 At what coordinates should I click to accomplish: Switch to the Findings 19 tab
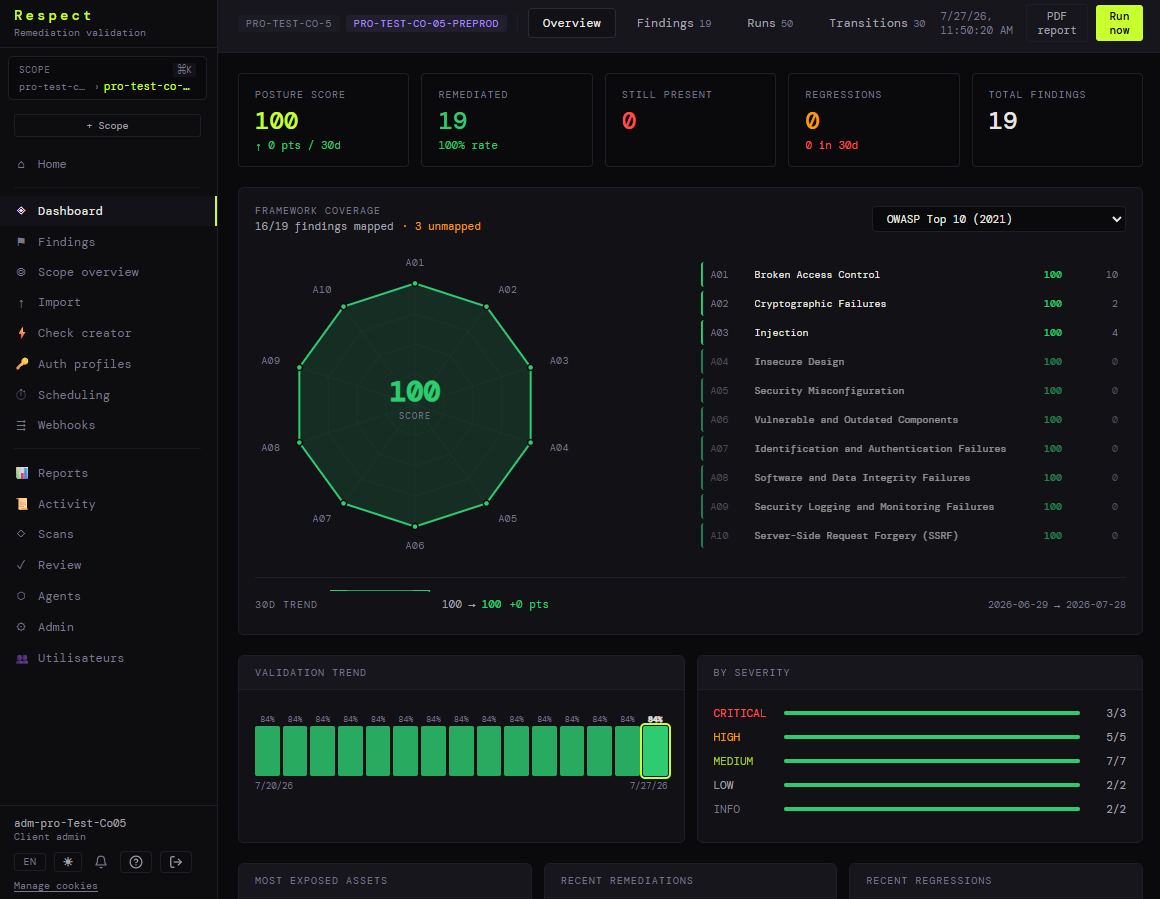(674, 23)
